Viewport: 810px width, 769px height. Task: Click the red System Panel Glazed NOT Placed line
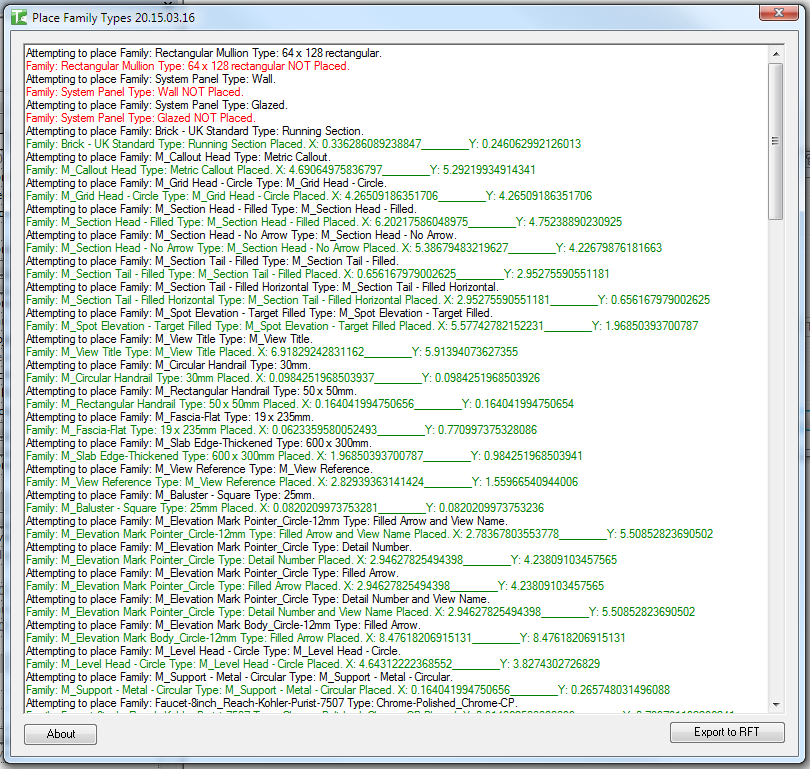click(x=140, y=118)
